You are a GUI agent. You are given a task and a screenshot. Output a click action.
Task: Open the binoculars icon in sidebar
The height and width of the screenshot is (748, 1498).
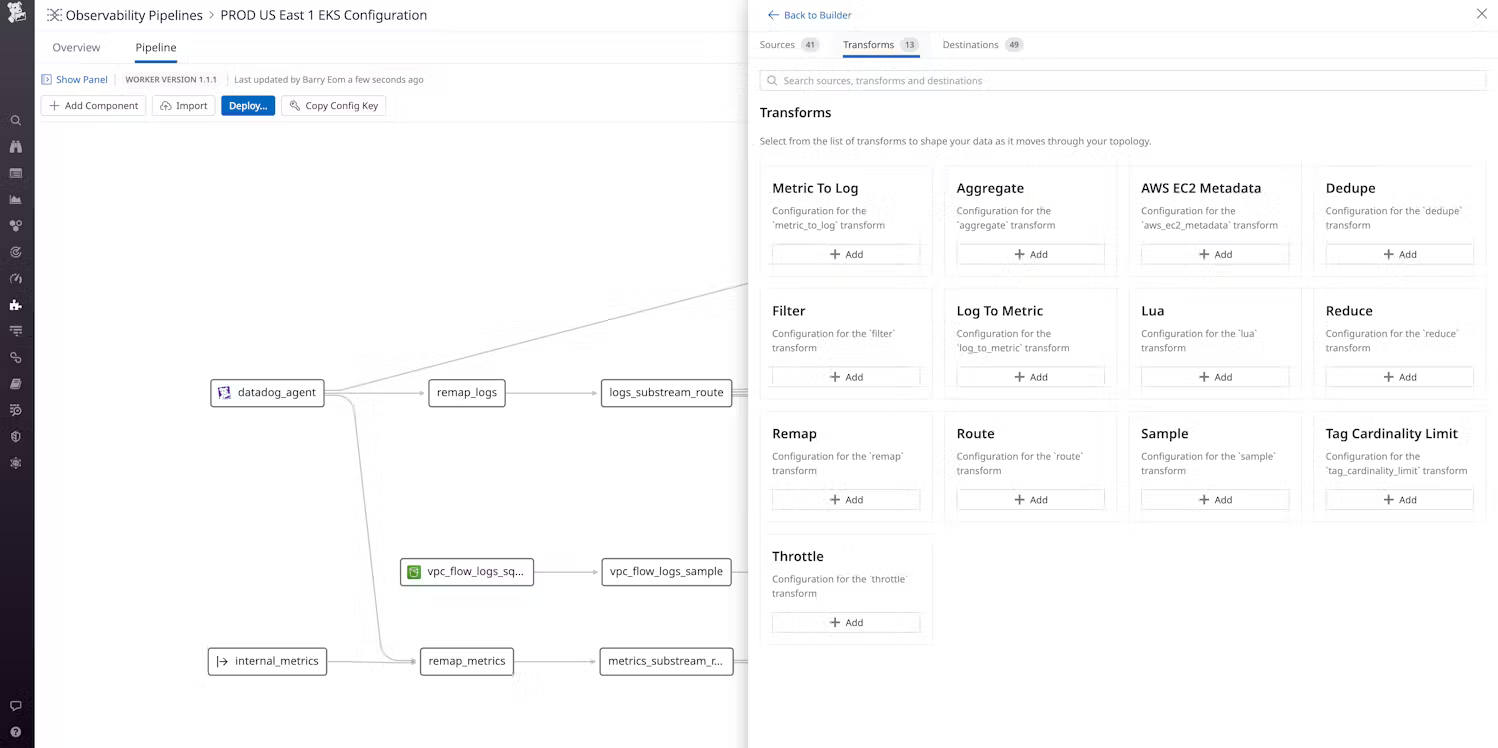click(16, 147)
